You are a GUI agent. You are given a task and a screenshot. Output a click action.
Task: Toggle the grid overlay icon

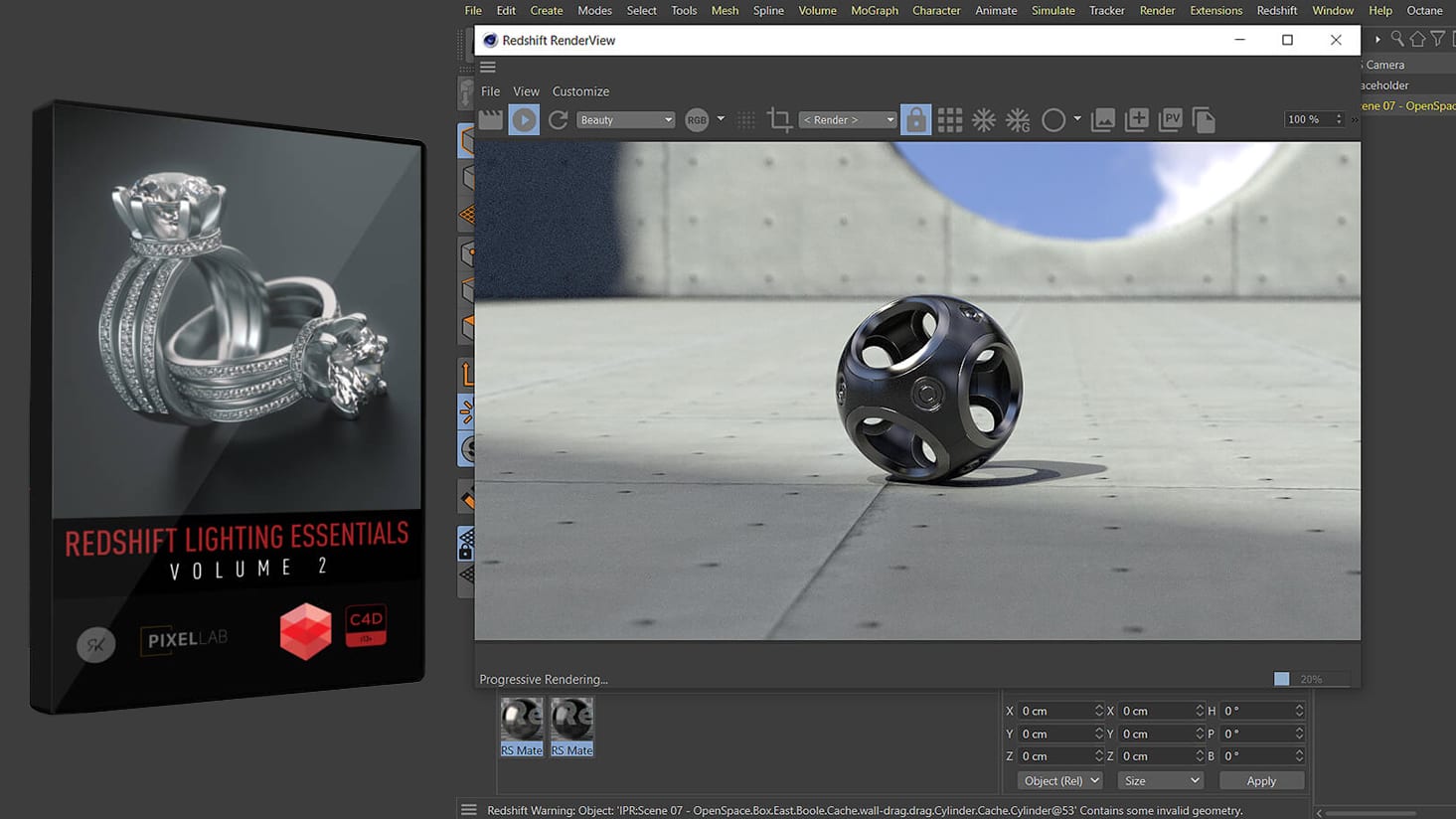click(950, 120)
